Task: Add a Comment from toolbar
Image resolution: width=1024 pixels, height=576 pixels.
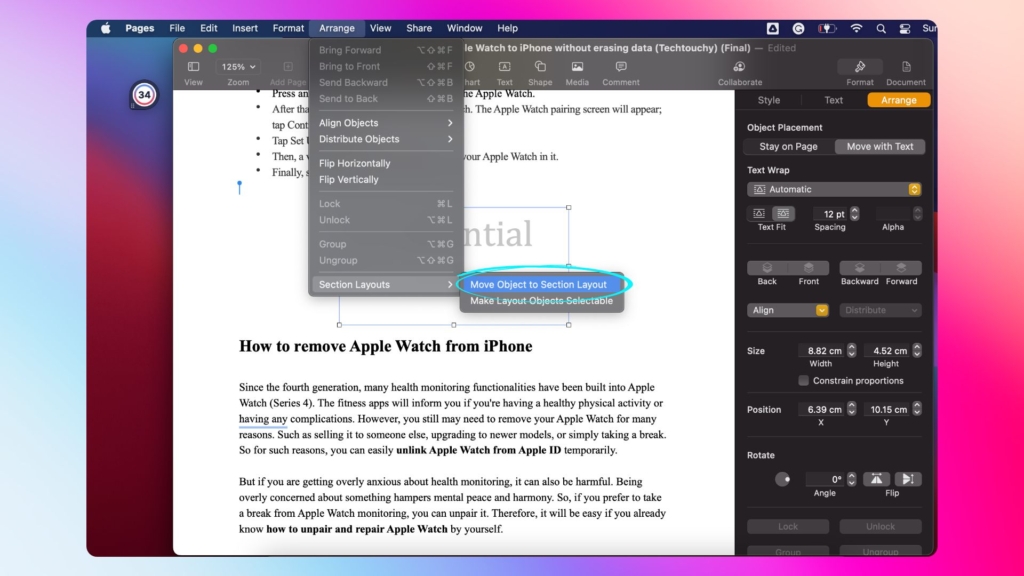Action: click(621, 67)
